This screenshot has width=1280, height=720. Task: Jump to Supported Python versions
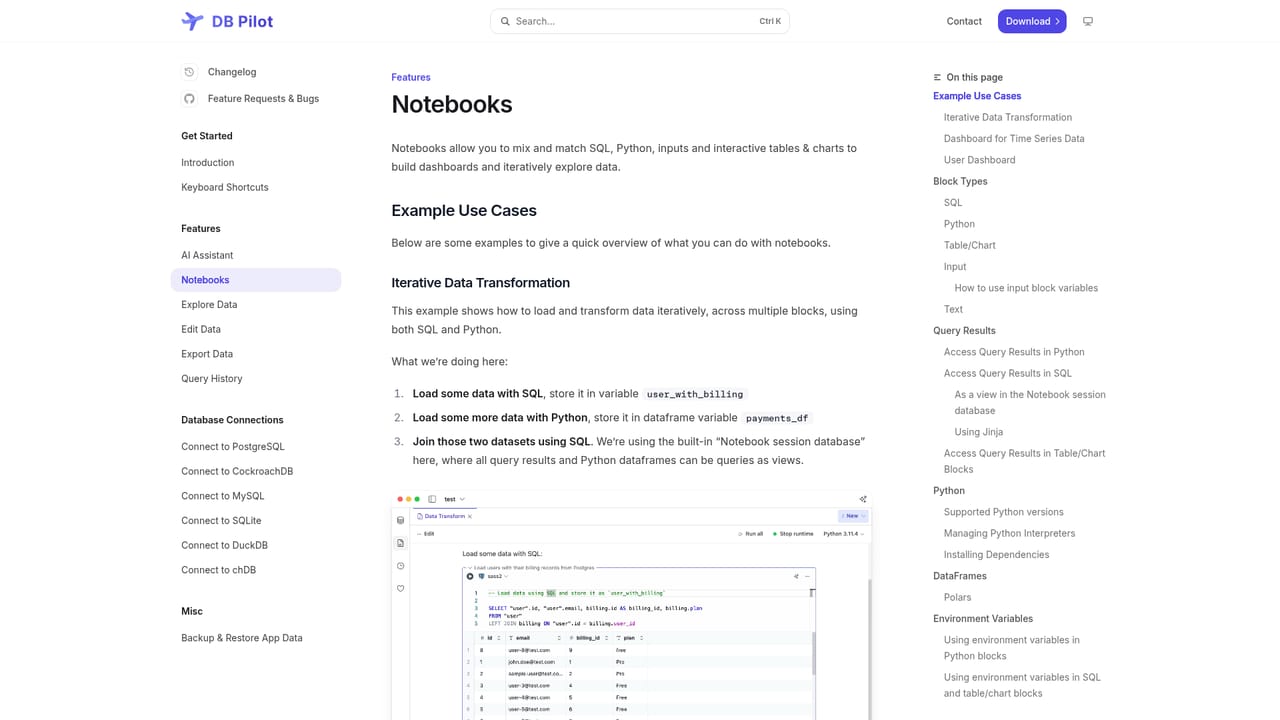[1004, 512]
